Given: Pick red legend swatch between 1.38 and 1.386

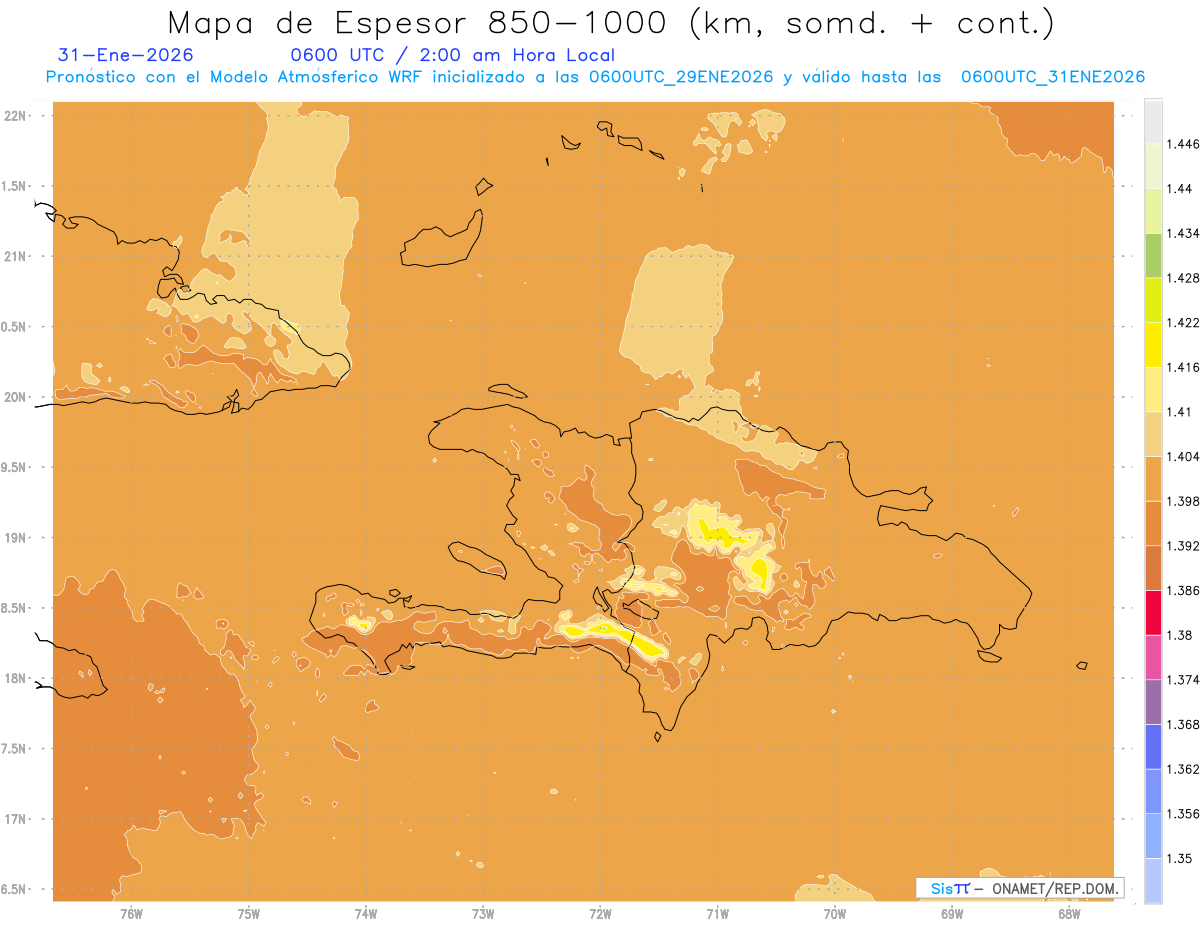Looking at the screenshot, I should pos(1153,612).
